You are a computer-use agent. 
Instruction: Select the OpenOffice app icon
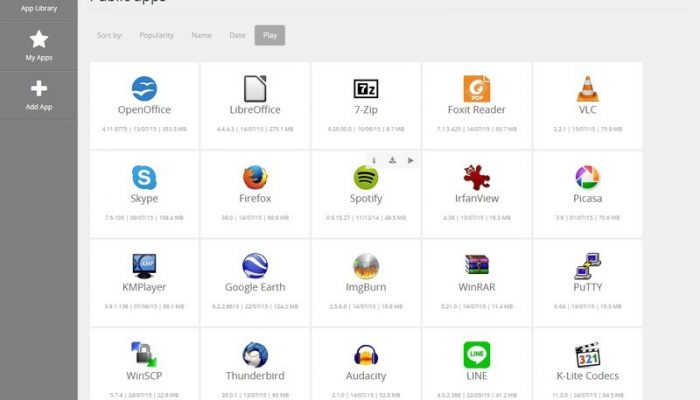coord(144,88)
